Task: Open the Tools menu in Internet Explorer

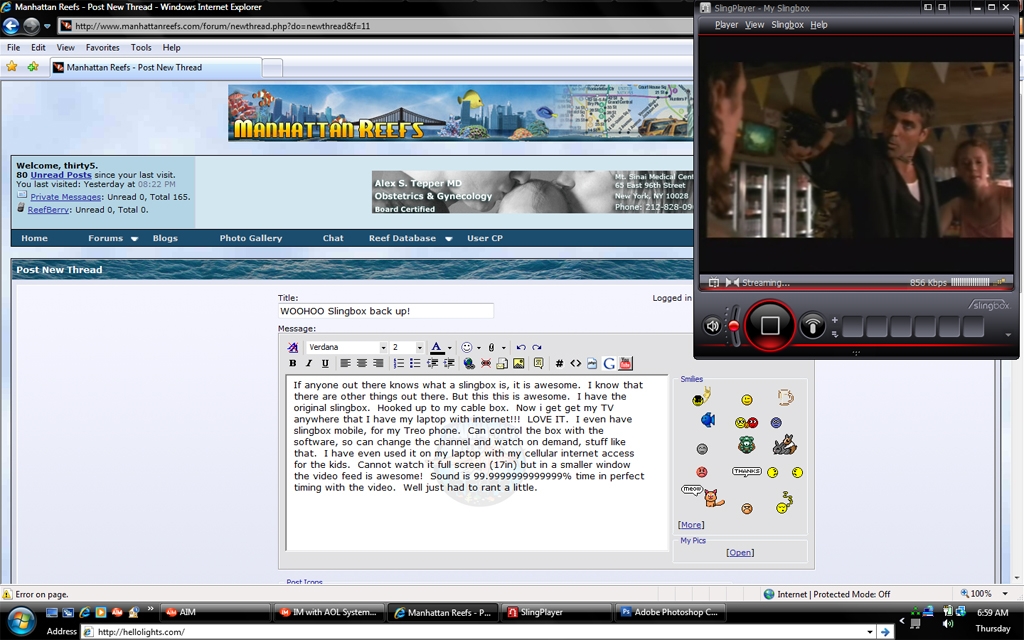Action: (x=141, y=48)
